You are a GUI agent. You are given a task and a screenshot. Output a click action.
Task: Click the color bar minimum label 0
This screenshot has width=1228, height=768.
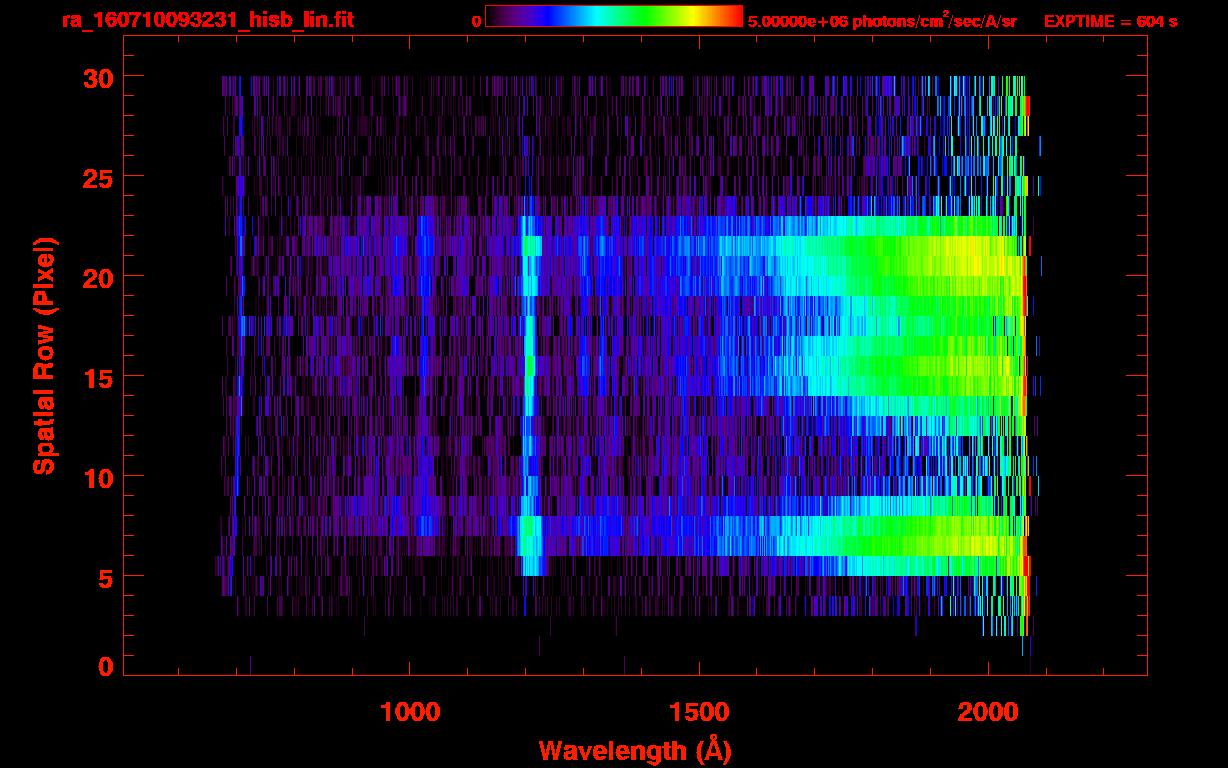tap(476, 21)
